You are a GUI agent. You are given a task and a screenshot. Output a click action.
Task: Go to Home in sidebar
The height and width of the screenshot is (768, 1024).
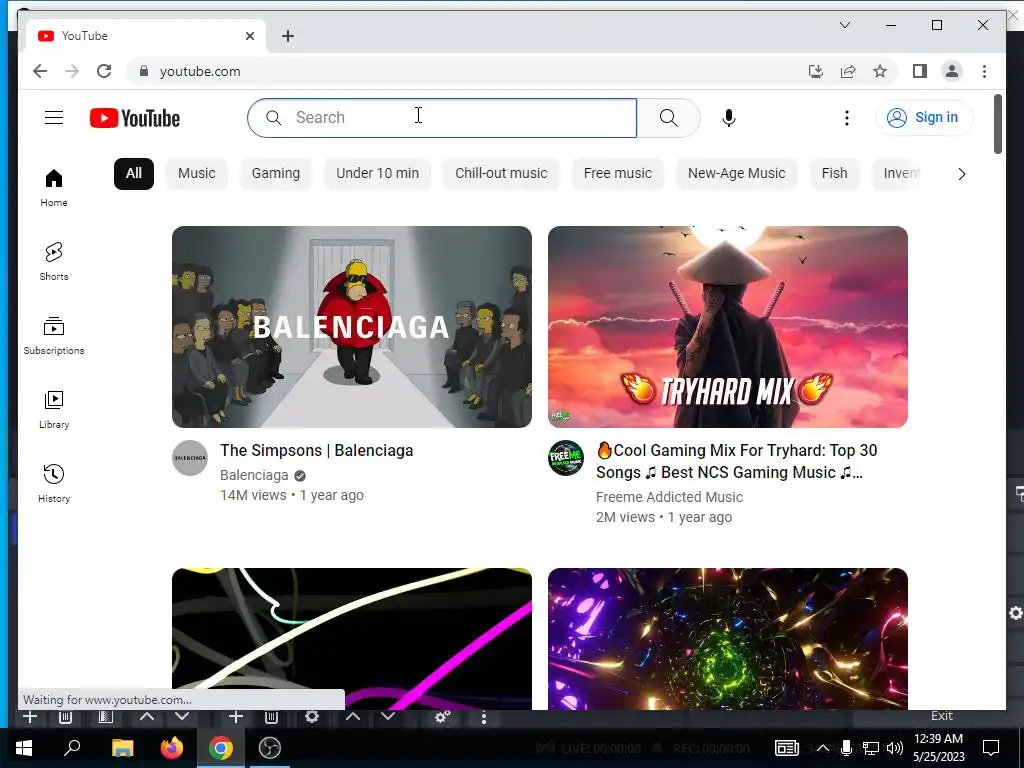point(54,188)
